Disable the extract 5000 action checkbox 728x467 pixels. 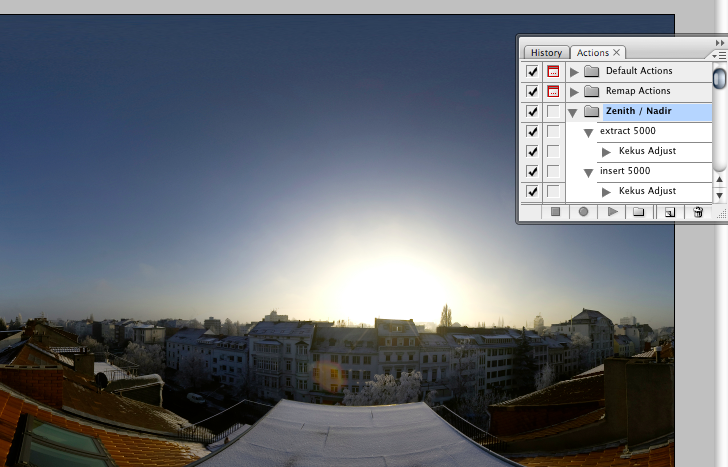(532, 132)
